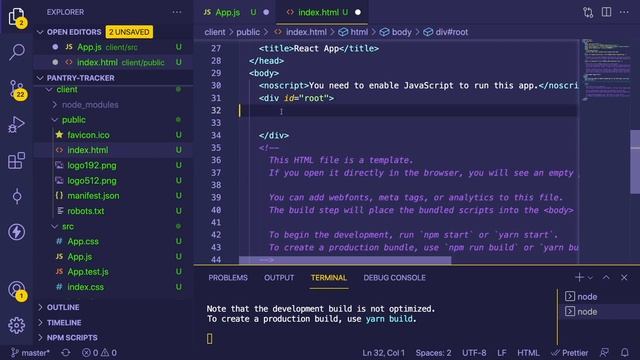Select the Terminal panel tab
Screen dimensions: 640x360
[x=329, y=278]
